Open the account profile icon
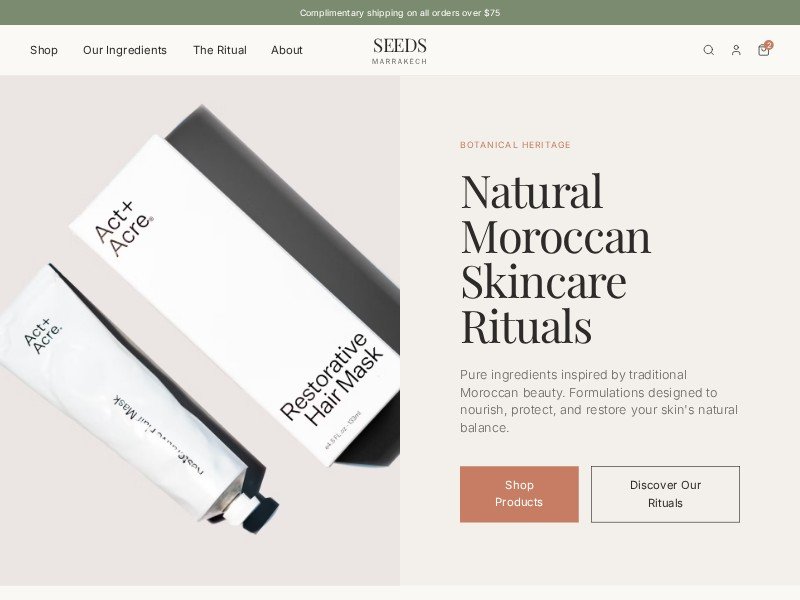 point(736,50)
